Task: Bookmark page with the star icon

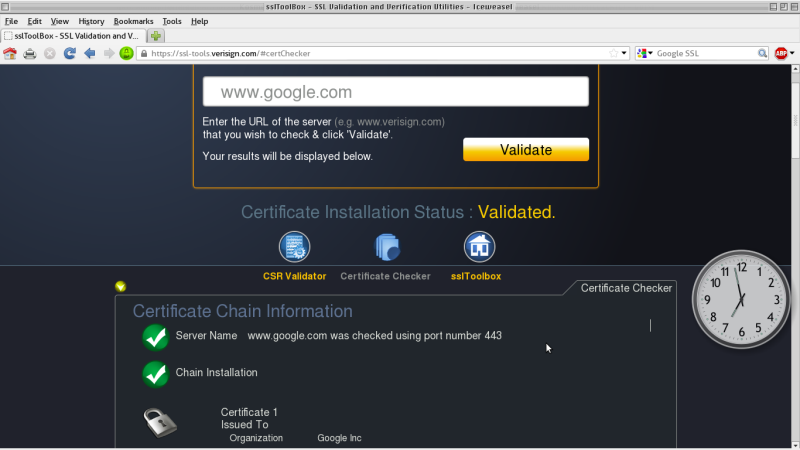Action: [613, 53]
